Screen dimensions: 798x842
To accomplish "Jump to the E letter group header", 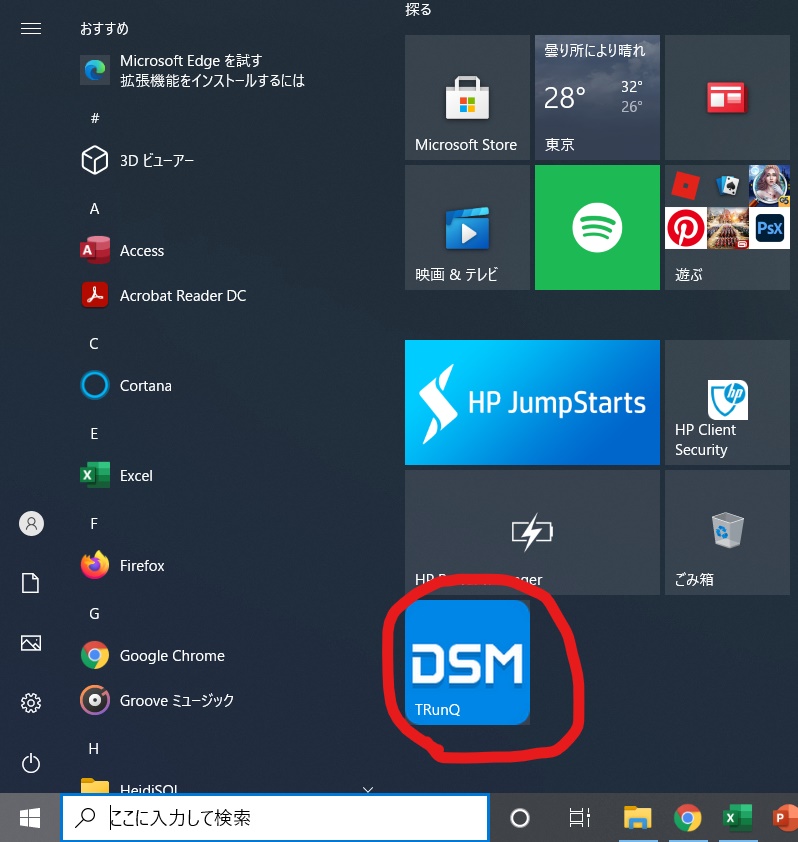I will pos(94,433).
